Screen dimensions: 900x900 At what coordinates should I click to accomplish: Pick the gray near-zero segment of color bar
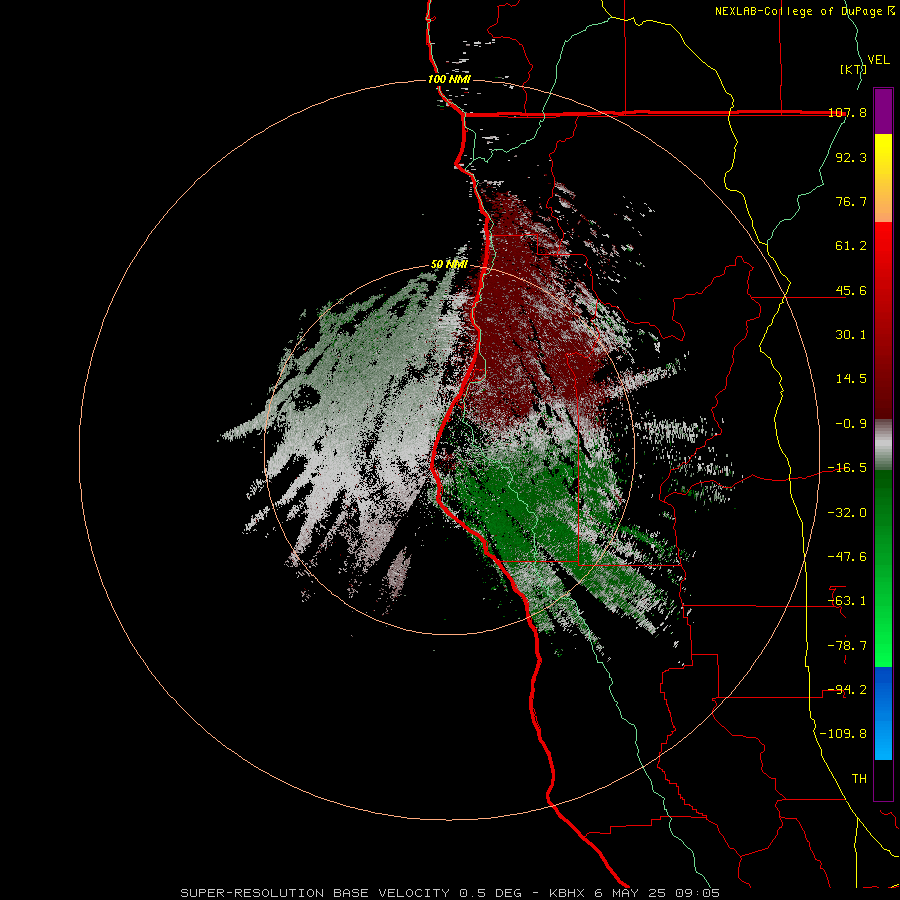click(883, 445)
